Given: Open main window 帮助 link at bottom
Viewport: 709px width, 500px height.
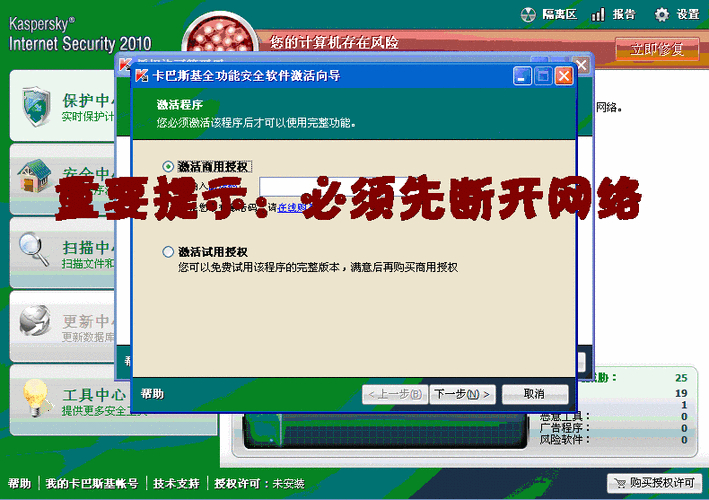Looking at the screenshot, I should pos(19,484).
